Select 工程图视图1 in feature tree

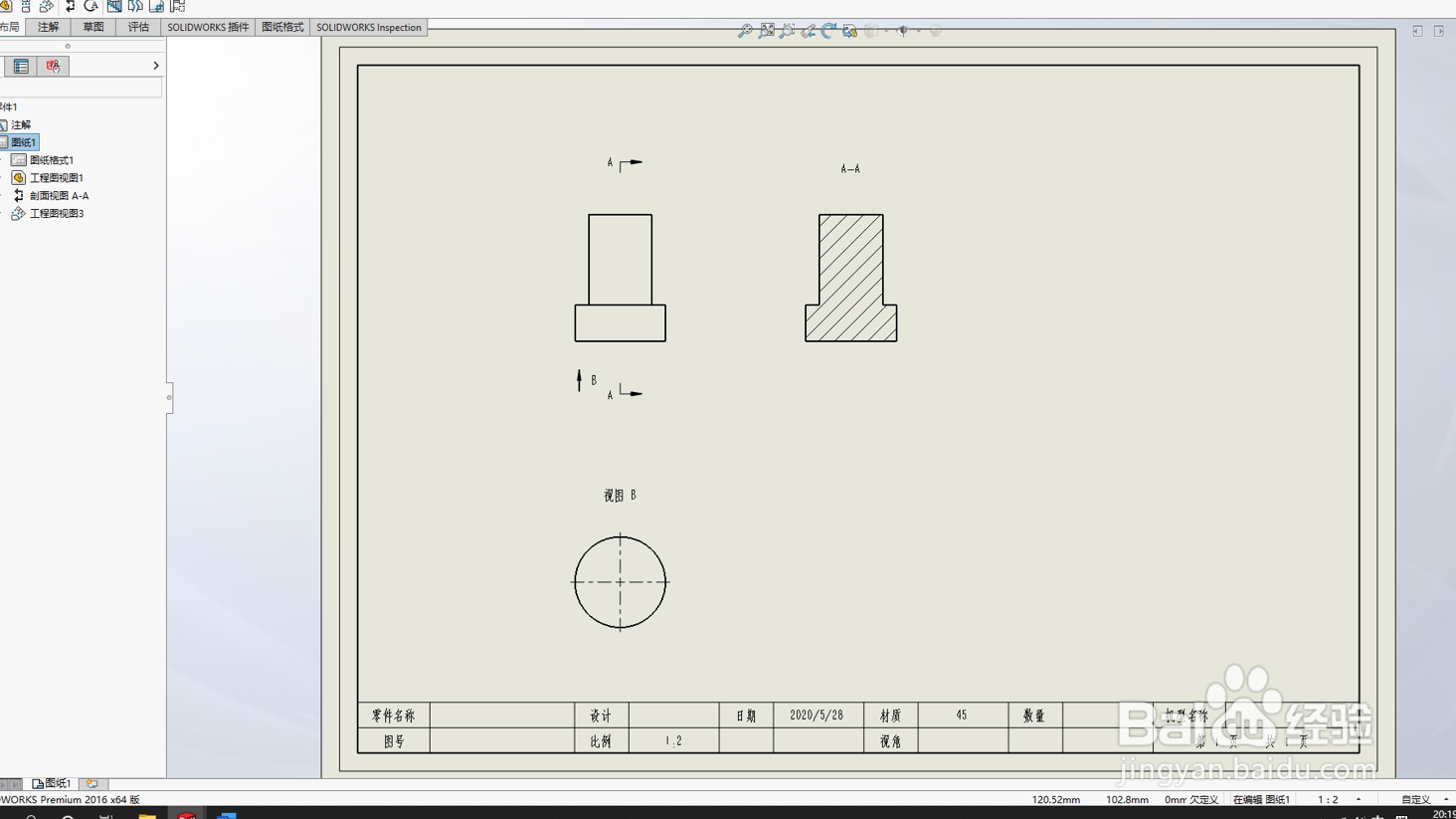click(55, 177)
